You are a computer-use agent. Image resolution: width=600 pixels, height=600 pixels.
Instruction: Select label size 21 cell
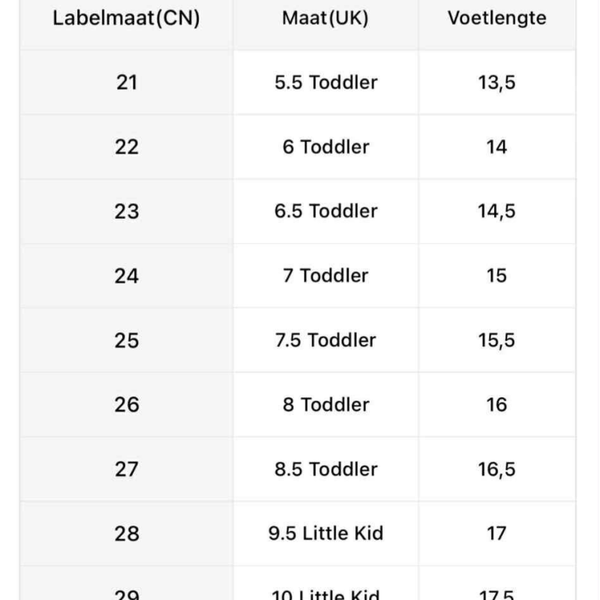click(x=127, y=83)
